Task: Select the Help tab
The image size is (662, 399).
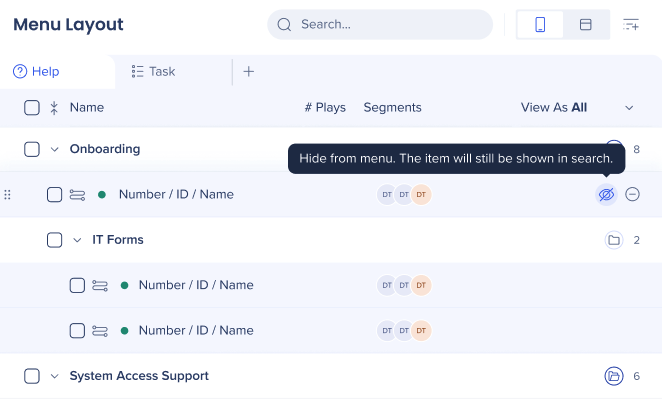Action: tap(36, 71)
